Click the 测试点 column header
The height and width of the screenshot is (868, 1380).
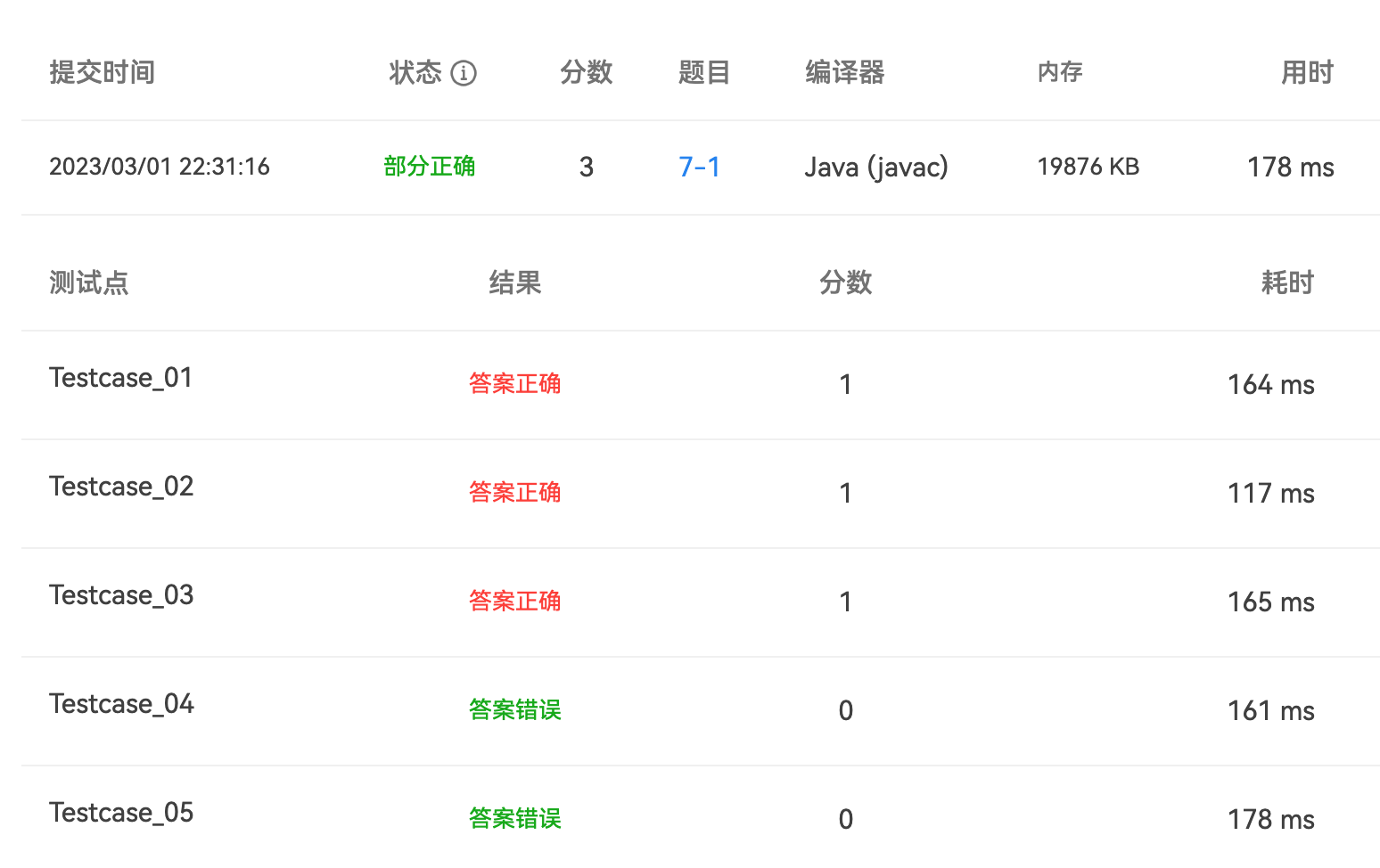click(89, 283)
